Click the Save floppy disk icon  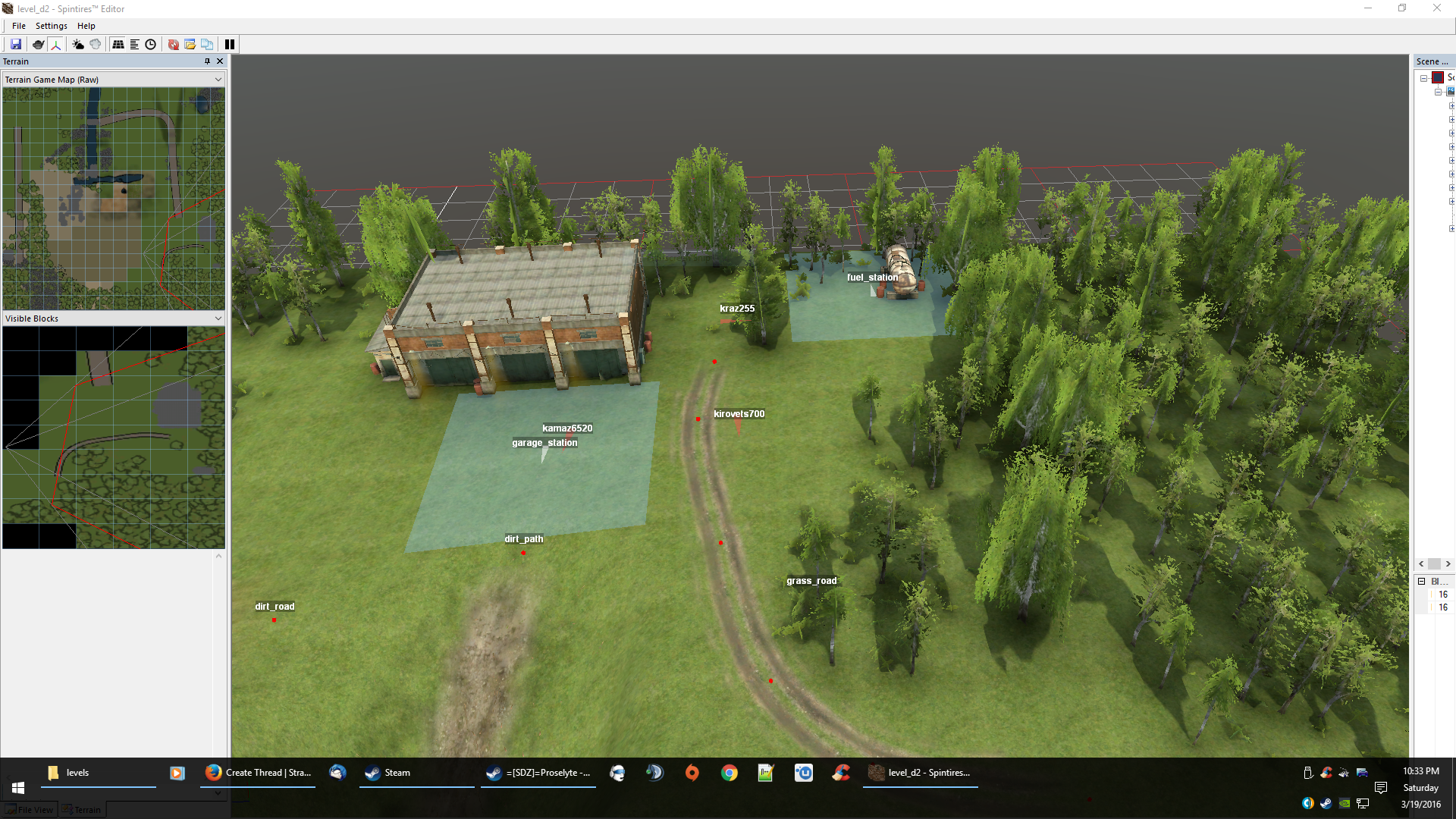click(x=16, y=44)
